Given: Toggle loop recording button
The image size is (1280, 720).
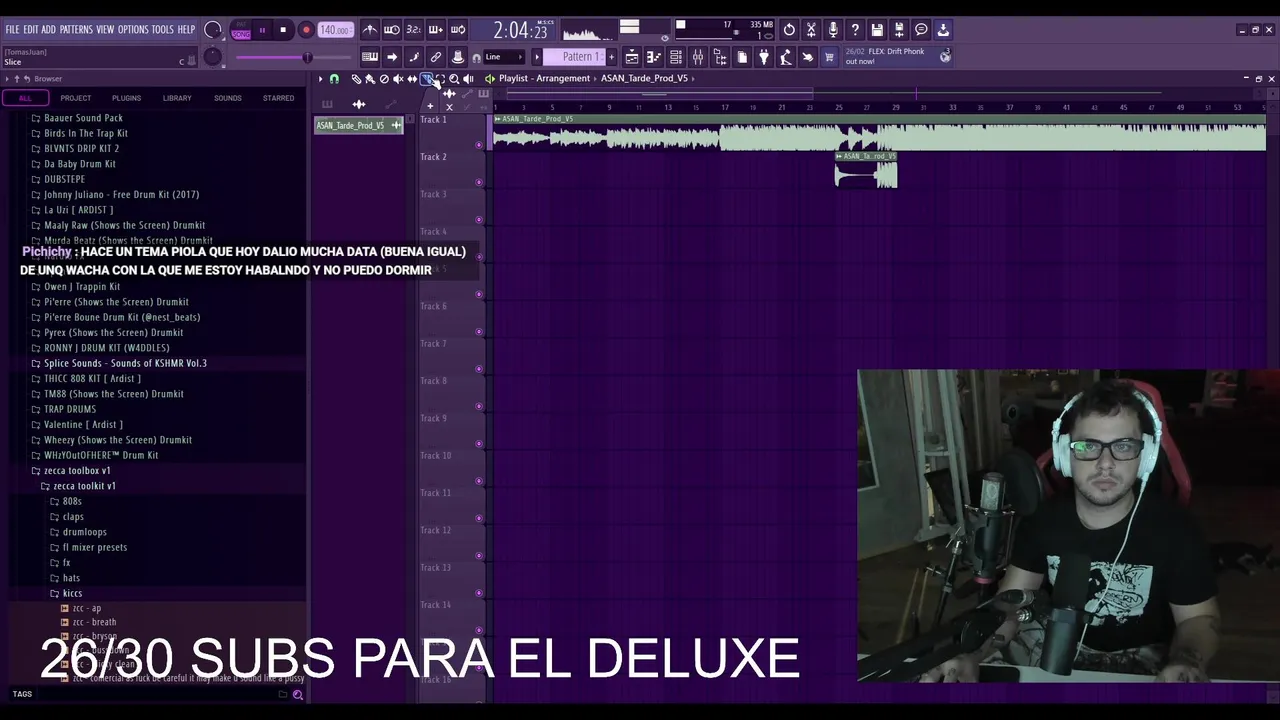Looking at the screenshot, I should click(x=457, y=29).
